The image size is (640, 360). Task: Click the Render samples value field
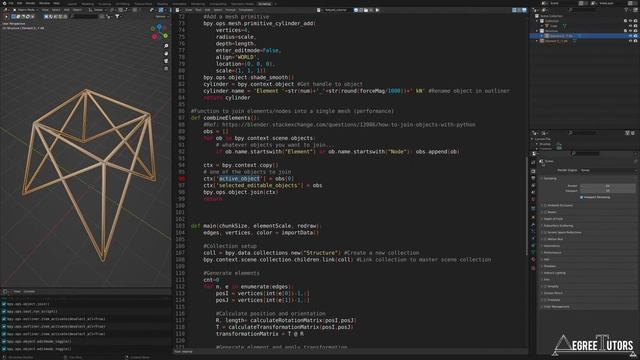point(607,186)
